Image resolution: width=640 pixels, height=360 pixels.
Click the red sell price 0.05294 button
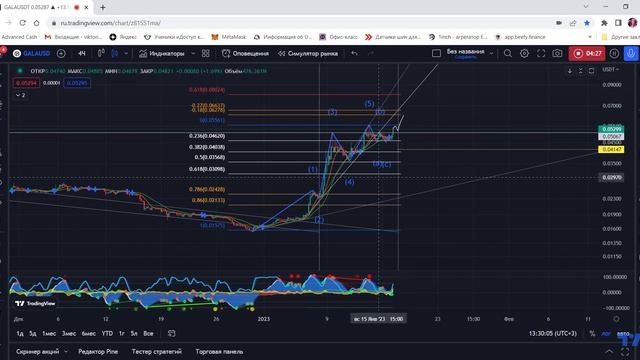27,83
